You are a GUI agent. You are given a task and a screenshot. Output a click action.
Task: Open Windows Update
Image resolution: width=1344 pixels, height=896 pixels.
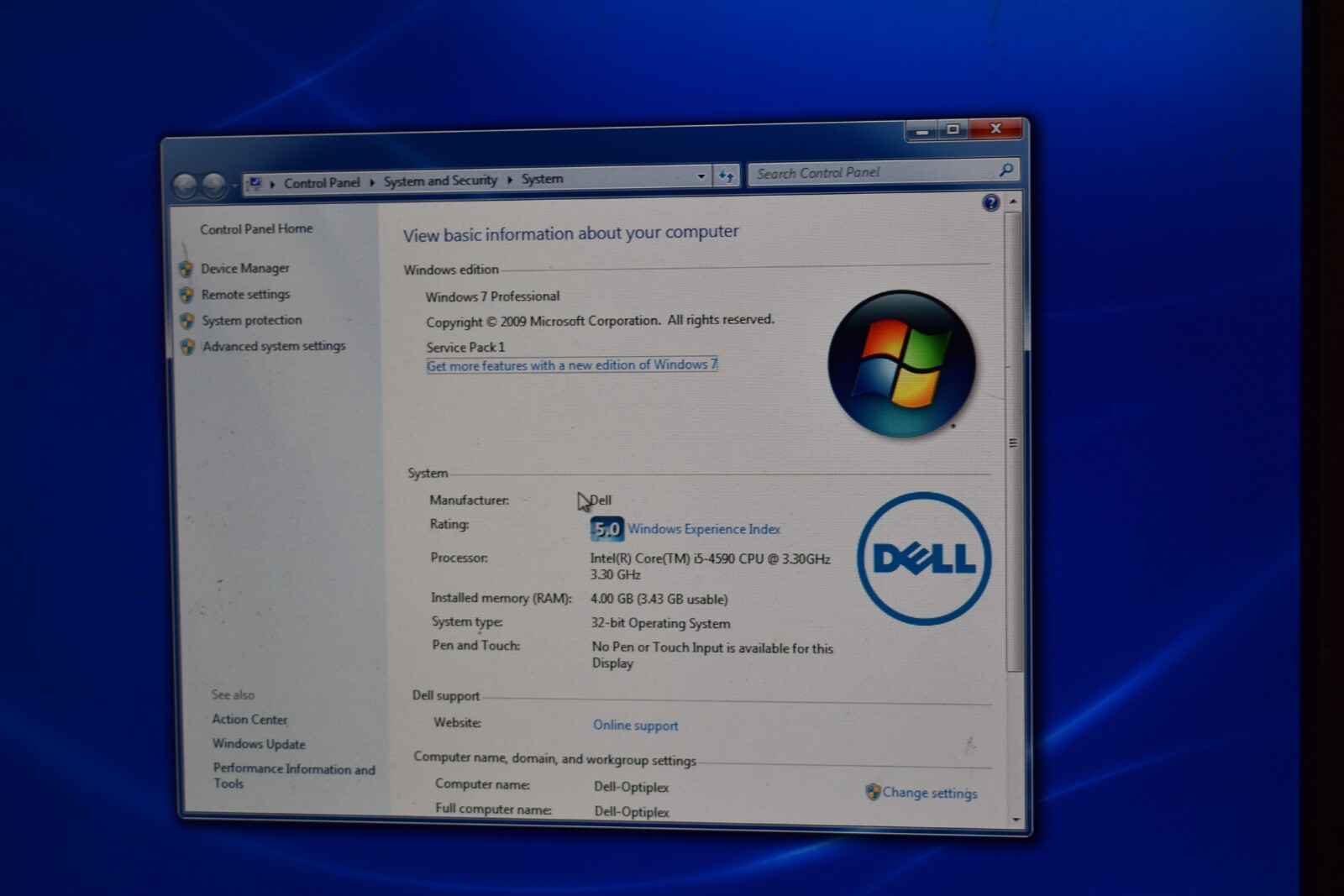click(259, 744)
